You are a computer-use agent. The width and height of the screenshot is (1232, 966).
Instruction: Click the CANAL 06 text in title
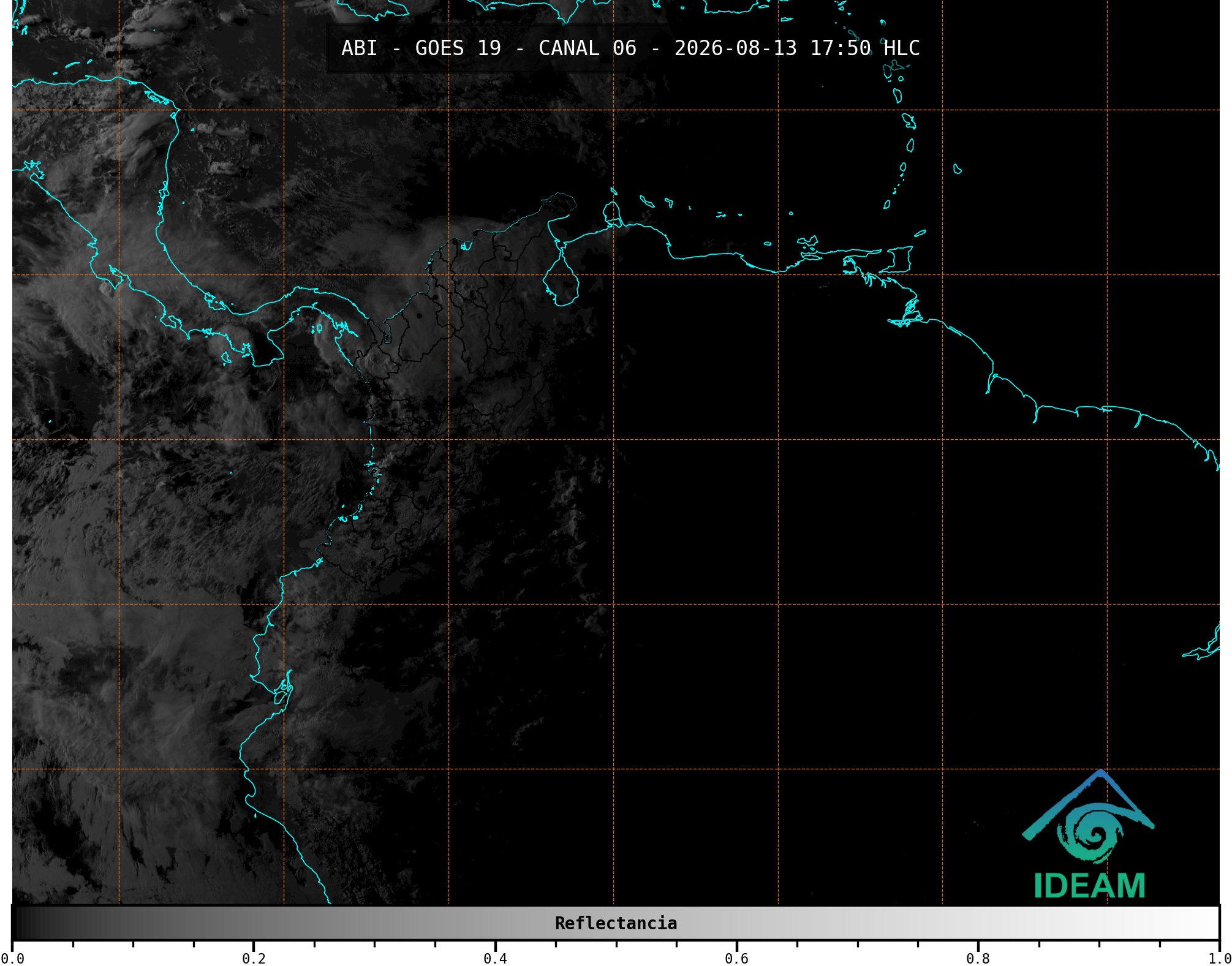tap(588, 48)
